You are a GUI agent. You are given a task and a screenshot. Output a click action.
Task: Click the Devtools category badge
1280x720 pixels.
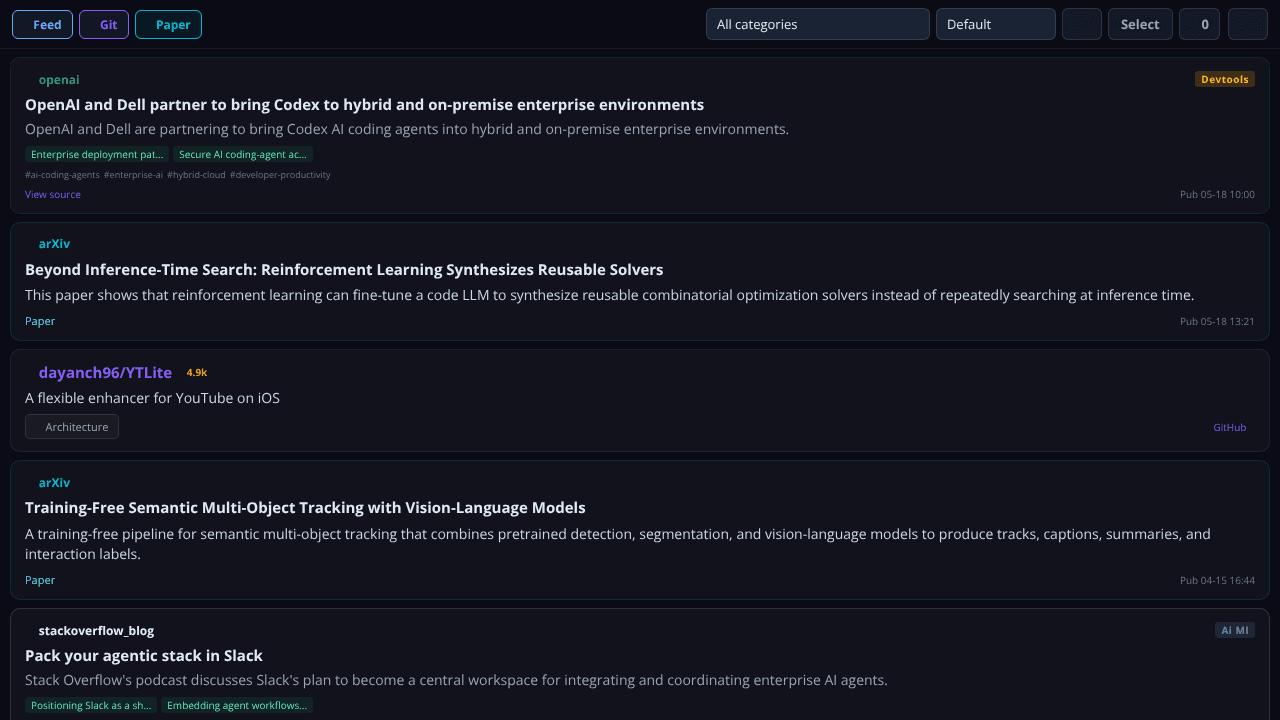(x=1225, y=79)
